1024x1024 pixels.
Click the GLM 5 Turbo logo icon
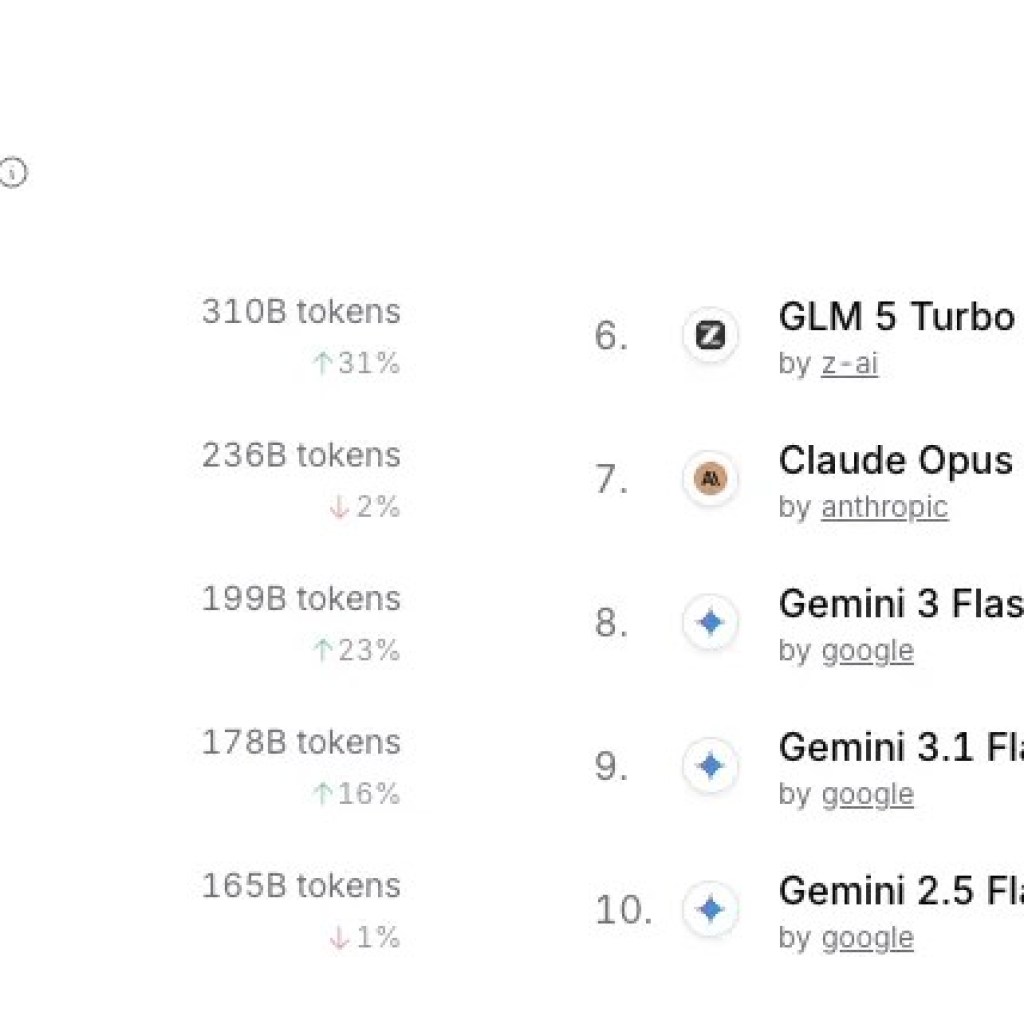tap(710, 336)
